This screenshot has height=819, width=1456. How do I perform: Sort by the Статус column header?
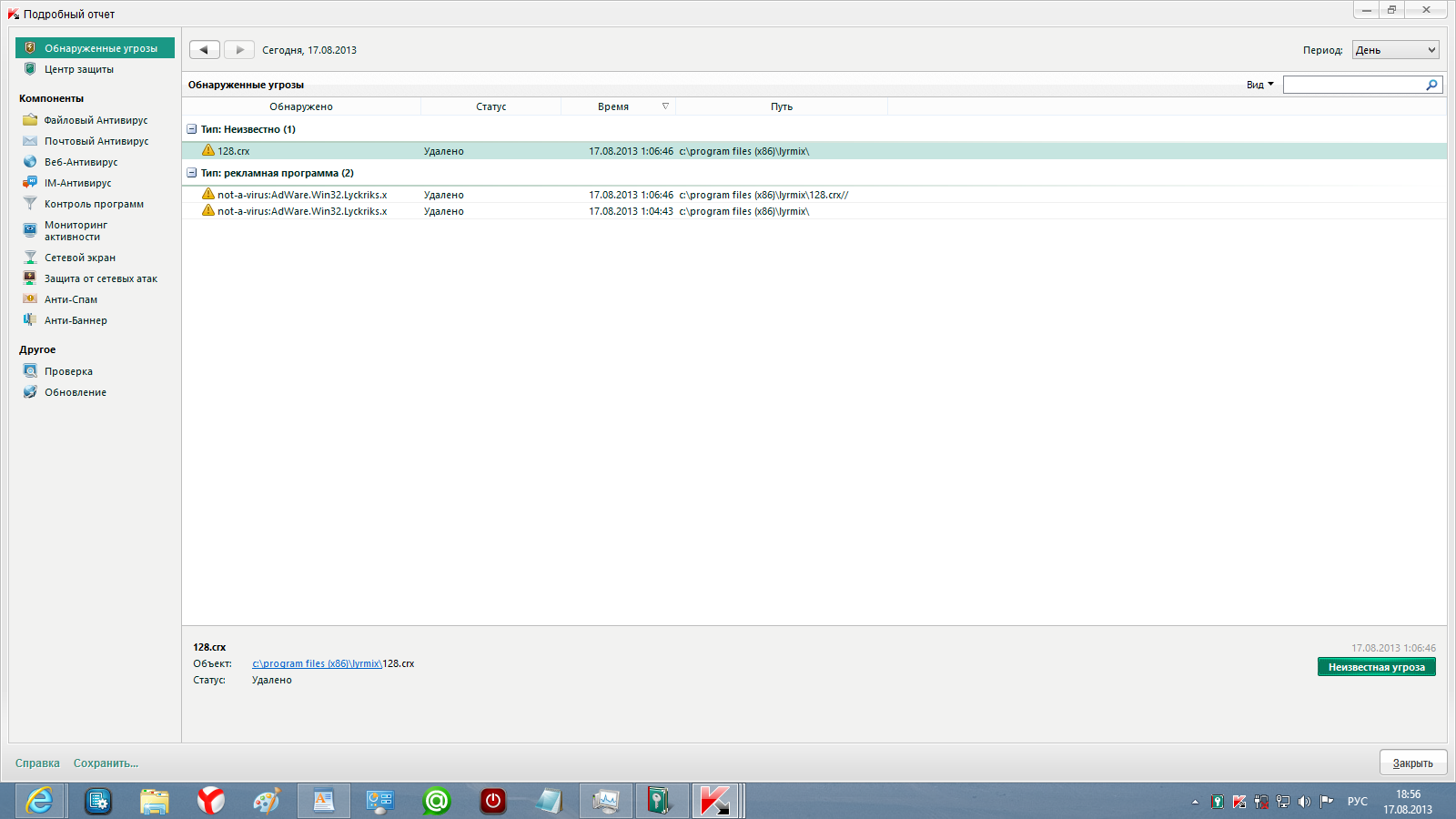coord(490,106)
